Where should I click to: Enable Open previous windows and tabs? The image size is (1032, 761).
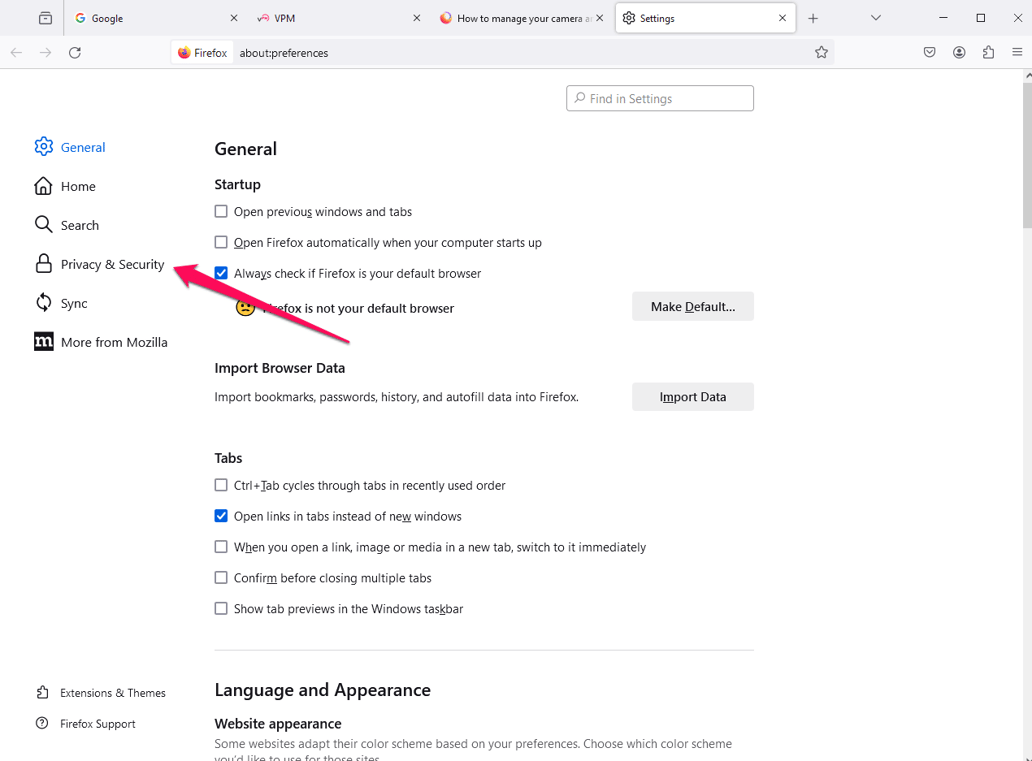(x=220, y=211)
